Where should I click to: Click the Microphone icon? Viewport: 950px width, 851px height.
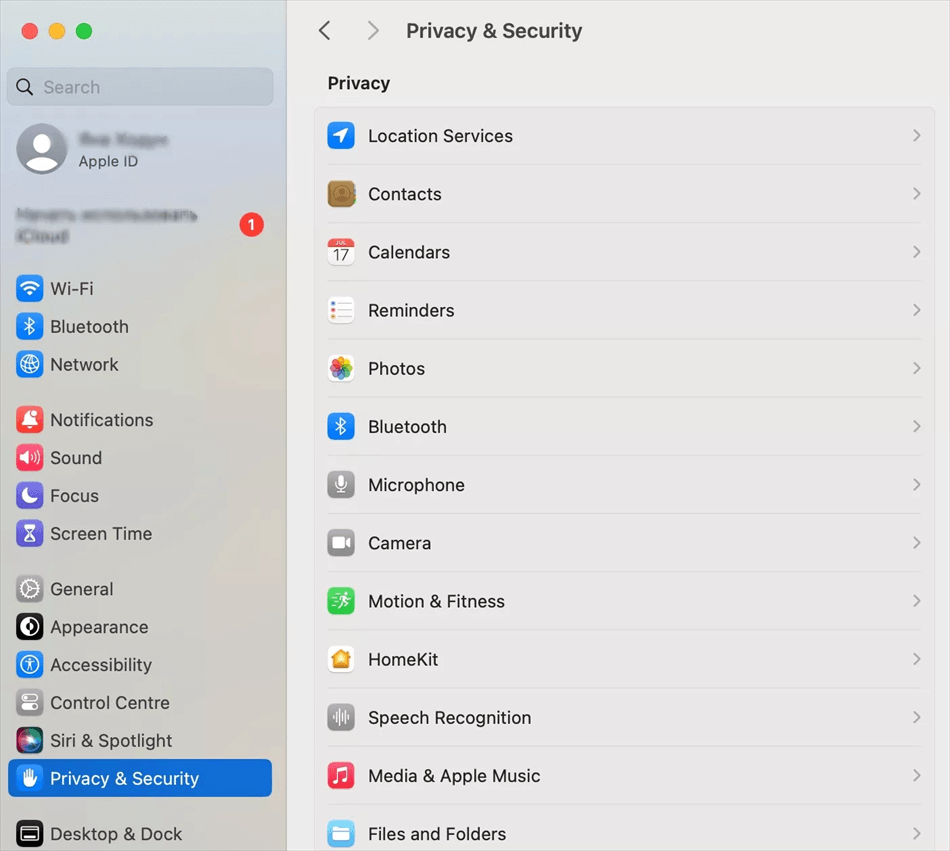pyautogui.click(x=341, y=485)
